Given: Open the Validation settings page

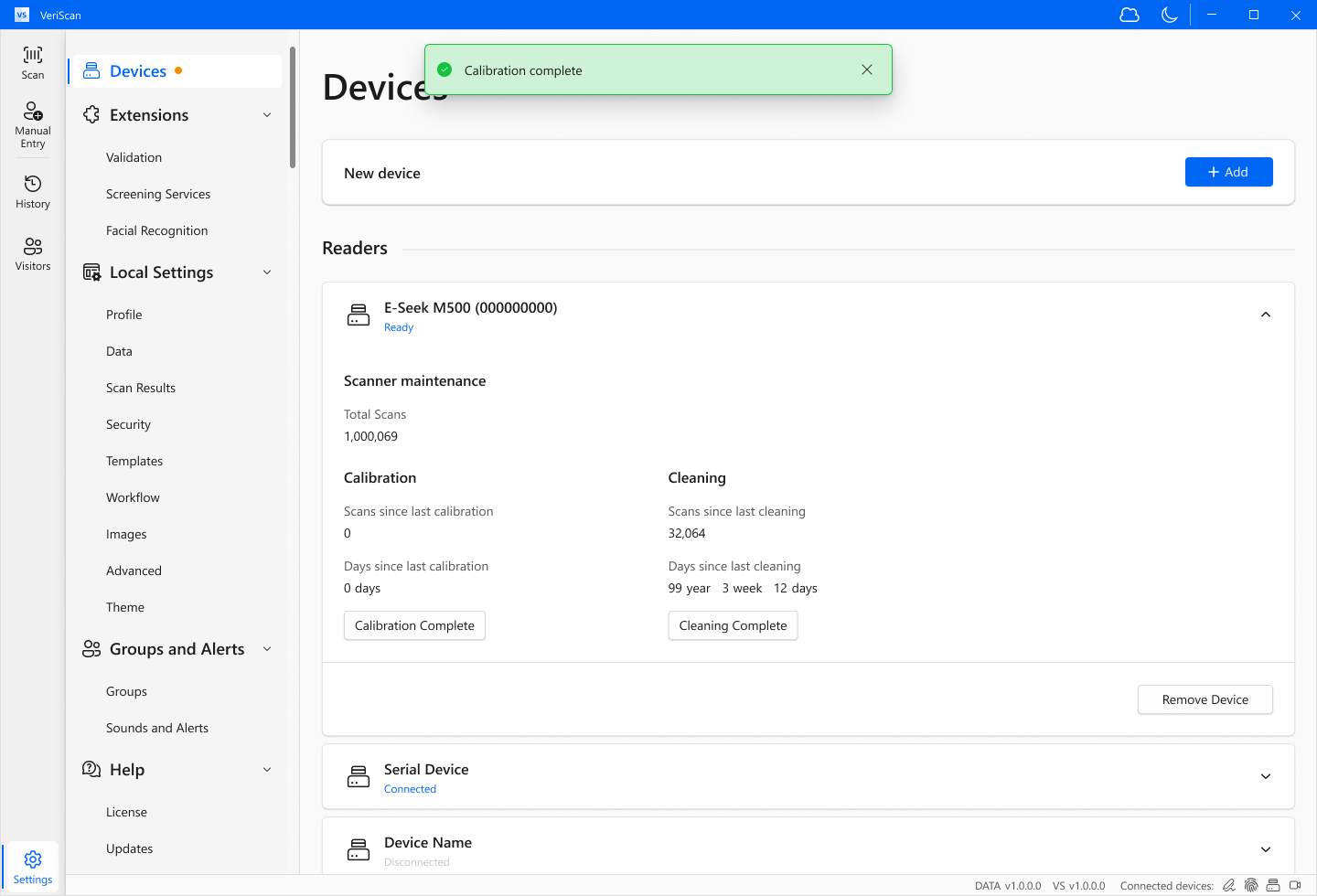Looking at the screenshot, I should click(134, 157).
